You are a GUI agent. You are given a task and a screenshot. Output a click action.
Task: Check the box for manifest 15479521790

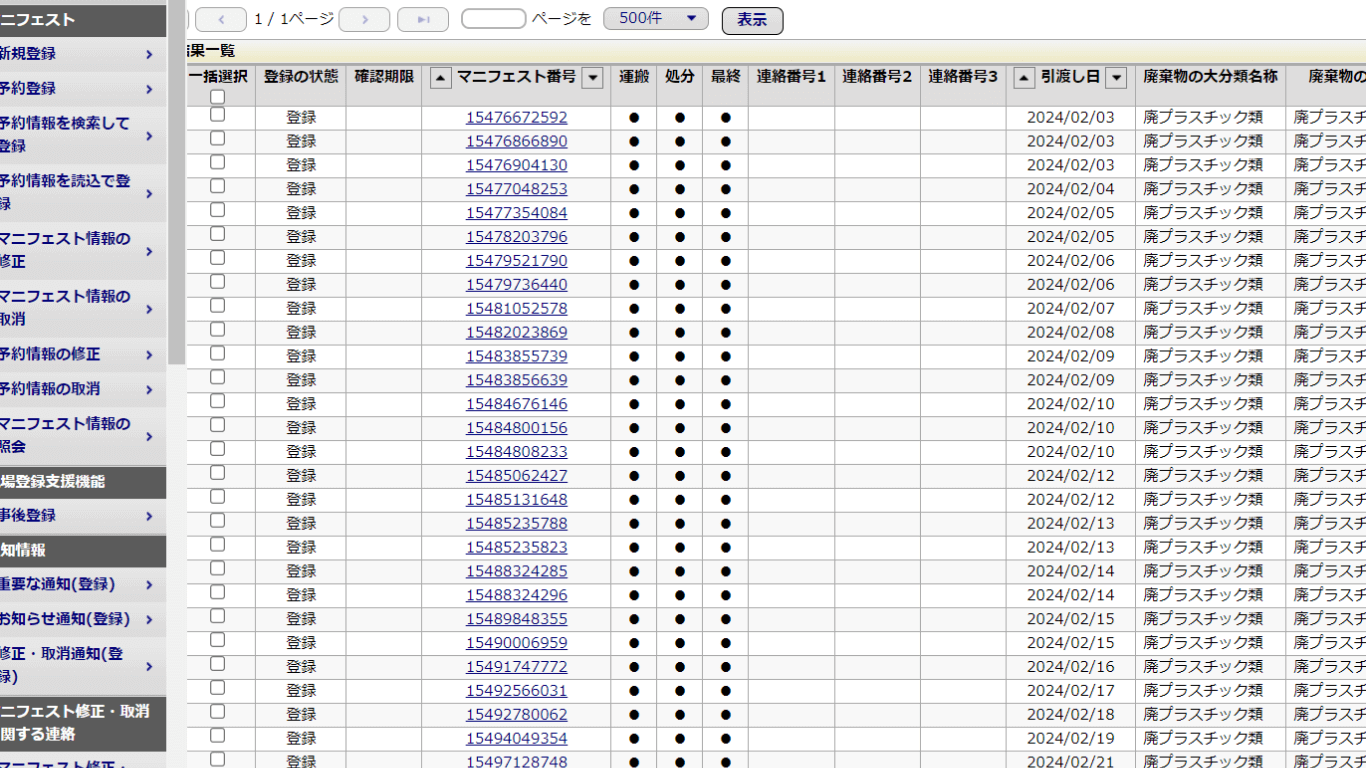[217, 258]
